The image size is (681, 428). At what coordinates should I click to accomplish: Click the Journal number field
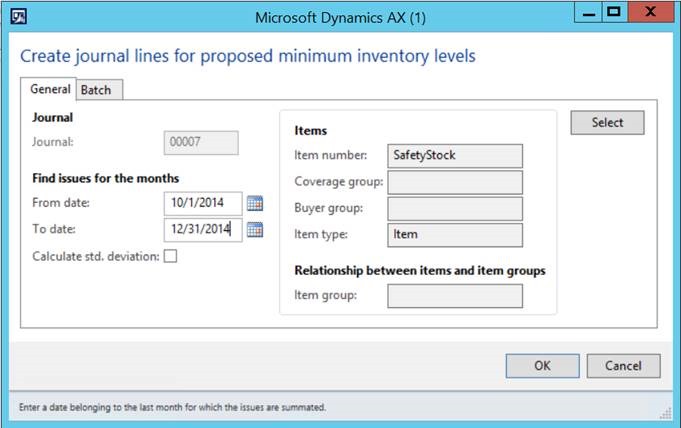click(x=200, y=143)
